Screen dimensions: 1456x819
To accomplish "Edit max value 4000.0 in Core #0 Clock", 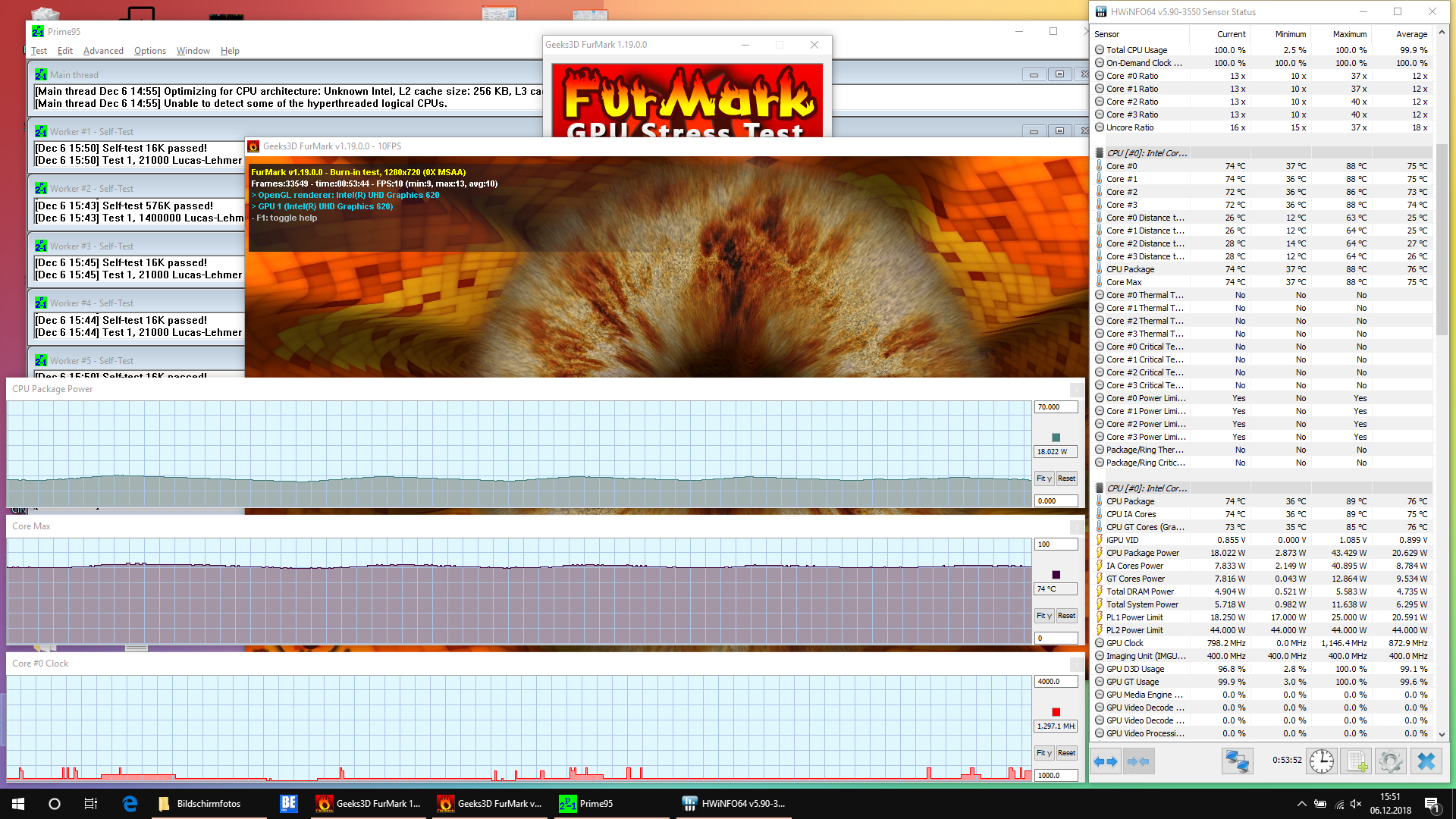I will point(1056,682).
